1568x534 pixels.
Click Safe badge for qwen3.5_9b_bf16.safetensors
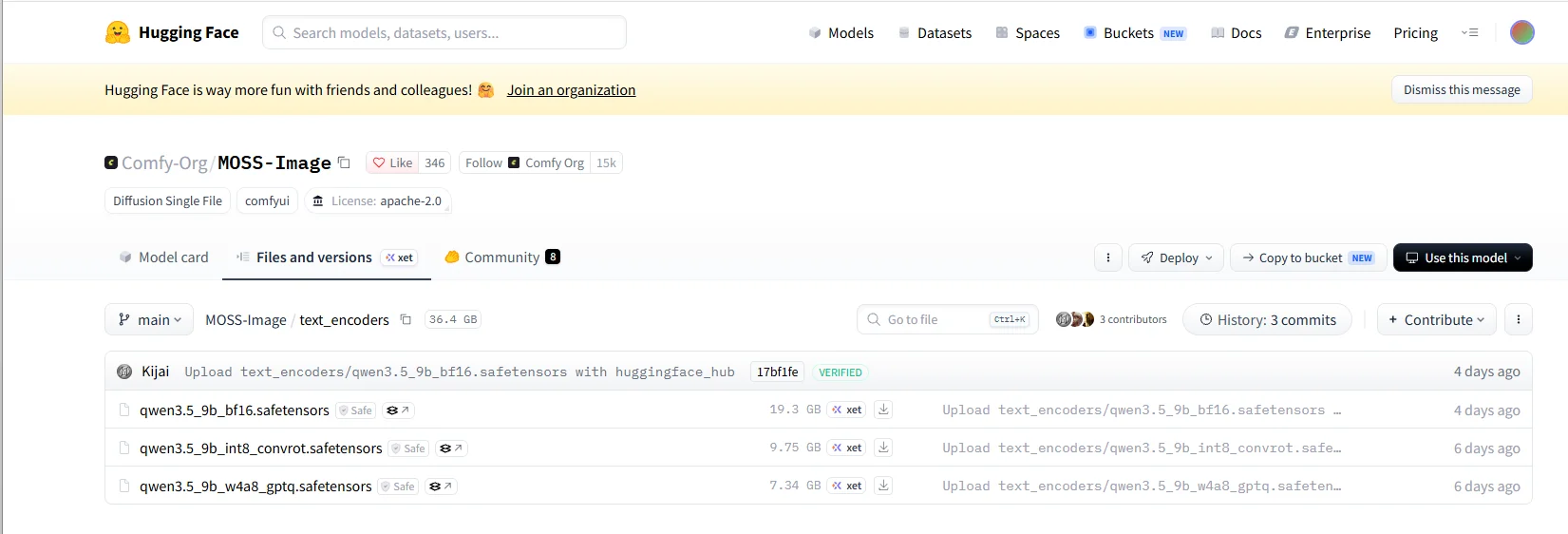[x=356, y=410]
